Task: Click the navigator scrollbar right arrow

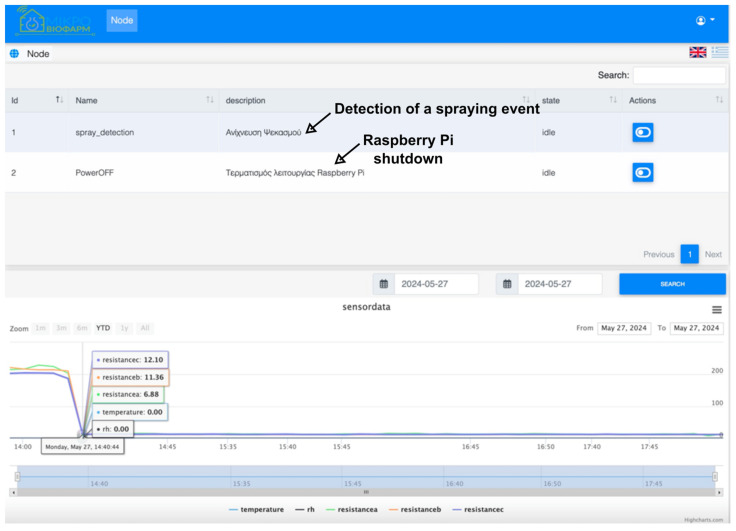Action: point(719,493)
